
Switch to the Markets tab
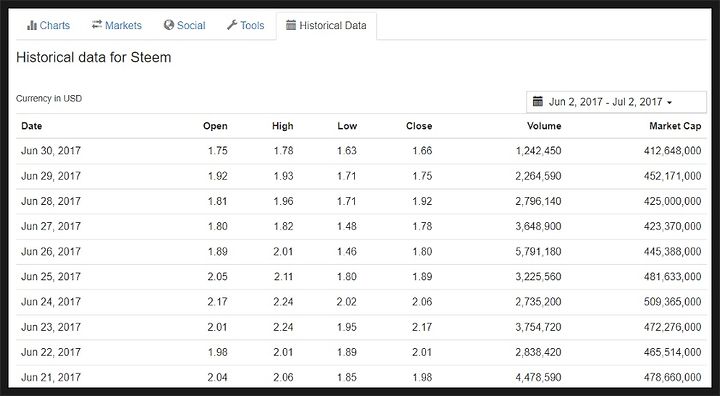[x=117, y=25]
